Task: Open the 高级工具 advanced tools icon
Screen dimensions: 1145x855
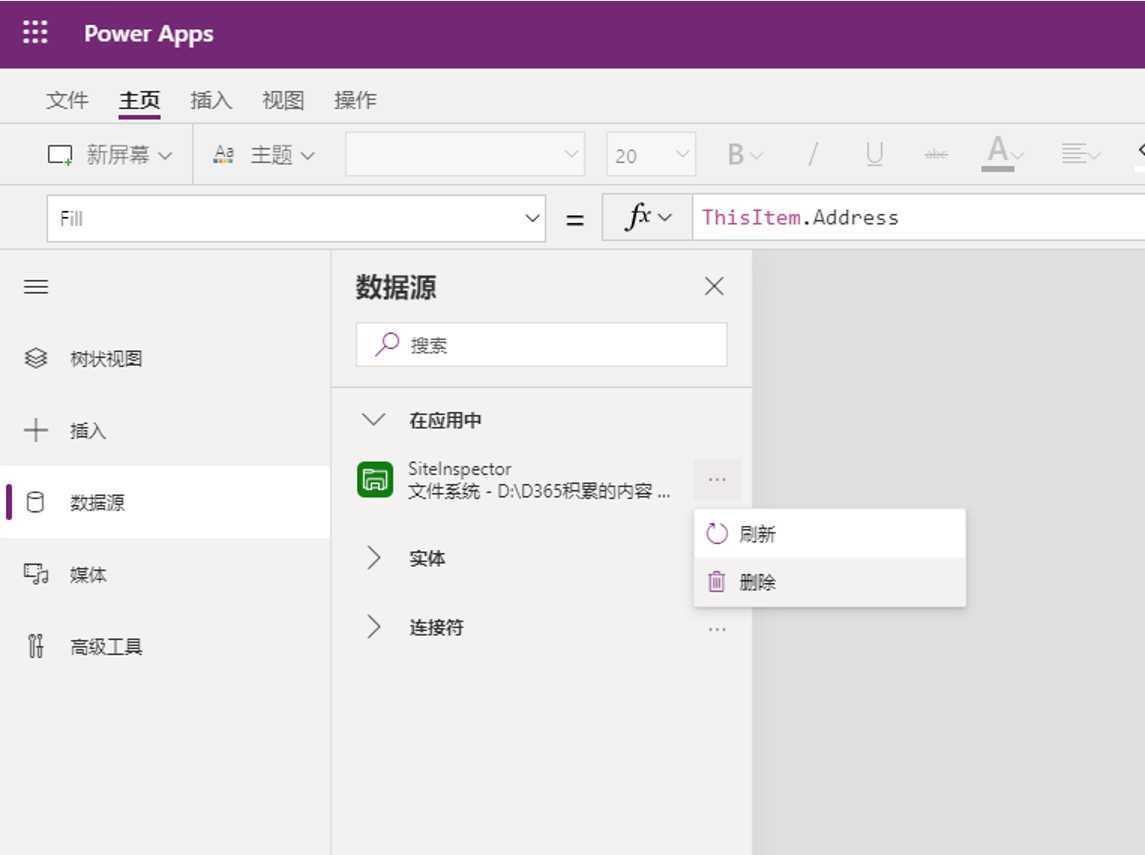Action: 36,646
